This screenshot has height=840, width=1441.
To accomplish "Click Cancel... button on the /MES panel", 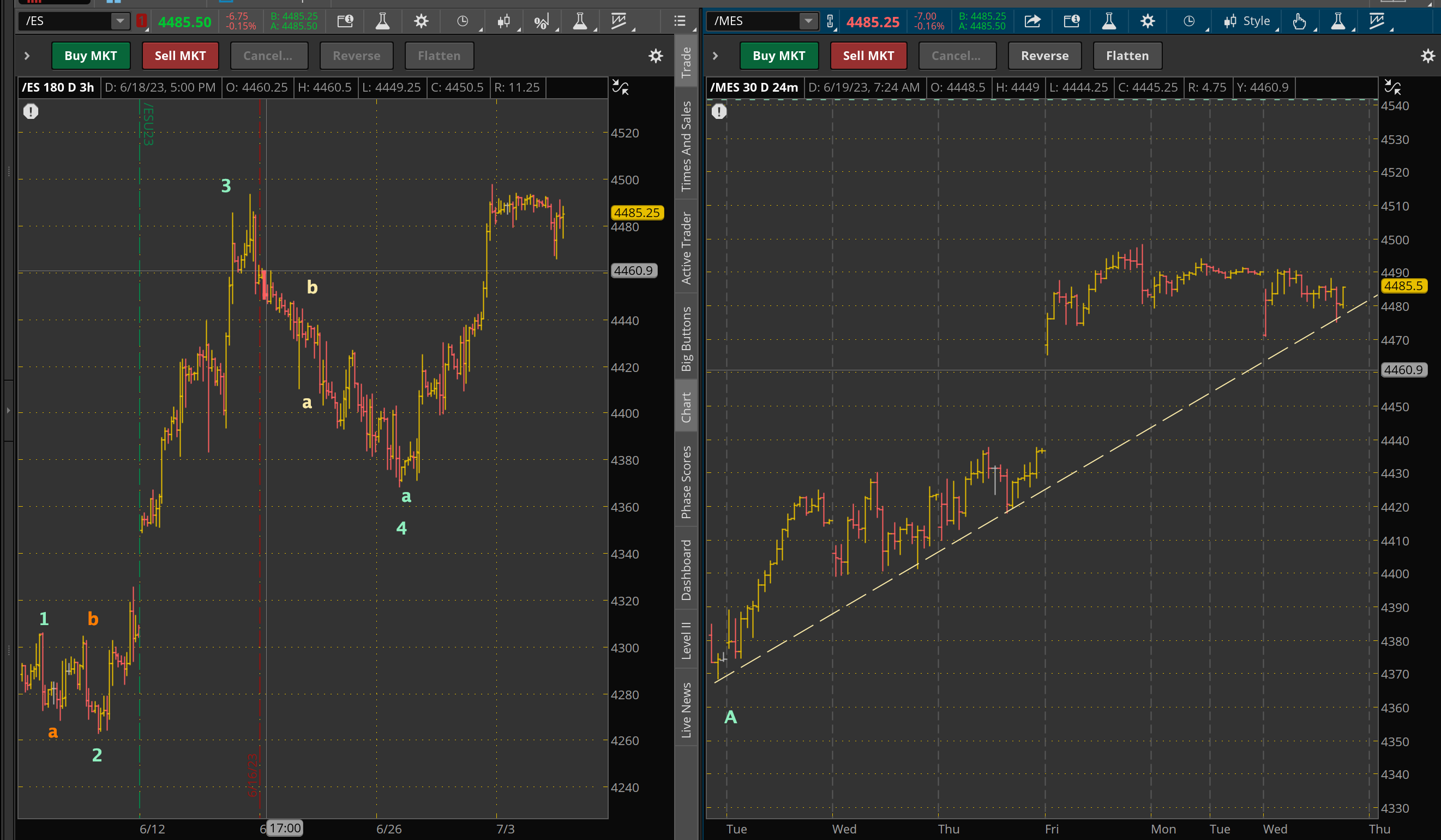I will 957,56.
